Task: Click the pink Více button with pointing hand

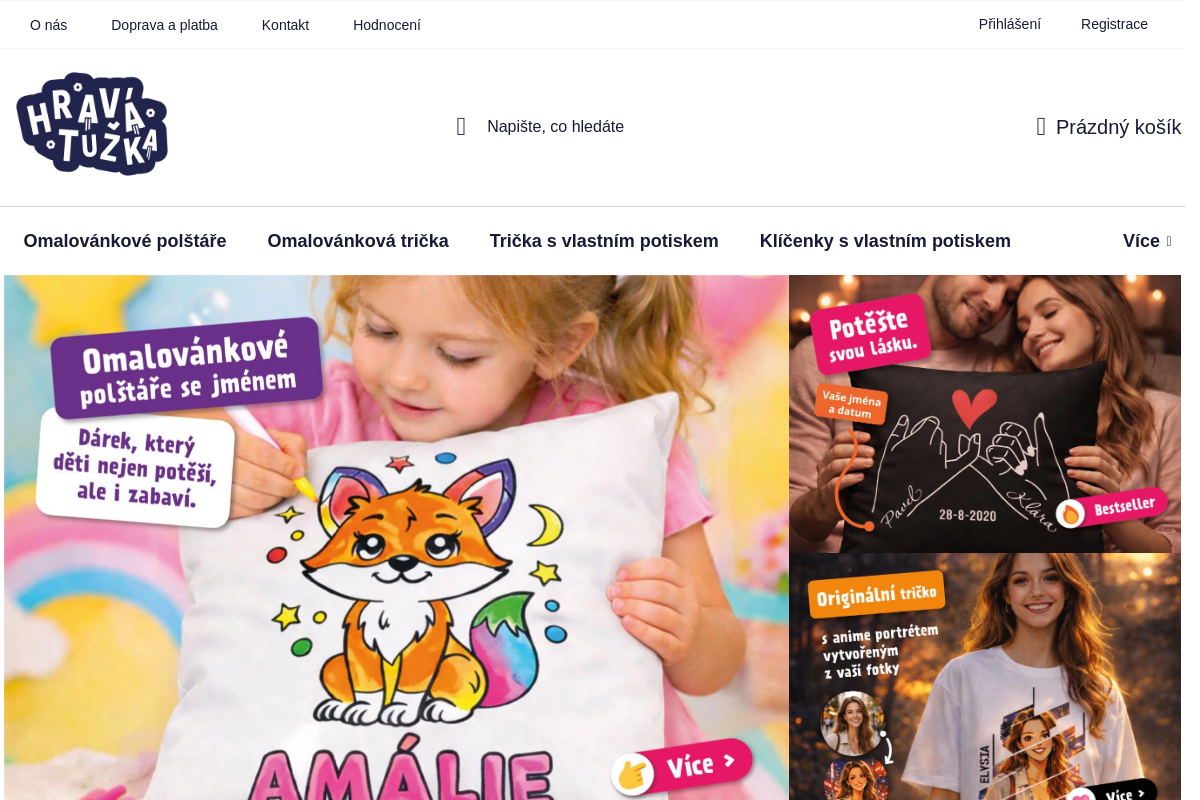Action: coord(682,767)
